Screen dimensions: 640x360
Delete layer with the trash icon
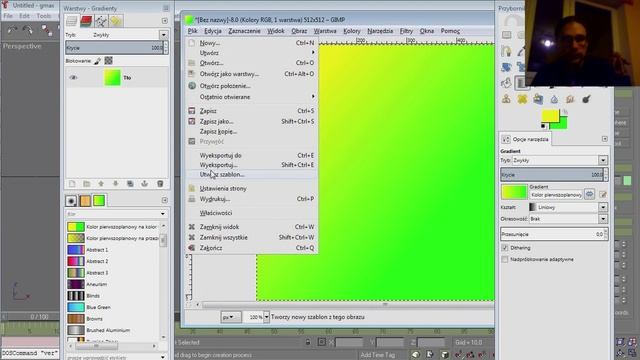click(x=160, y=184)
